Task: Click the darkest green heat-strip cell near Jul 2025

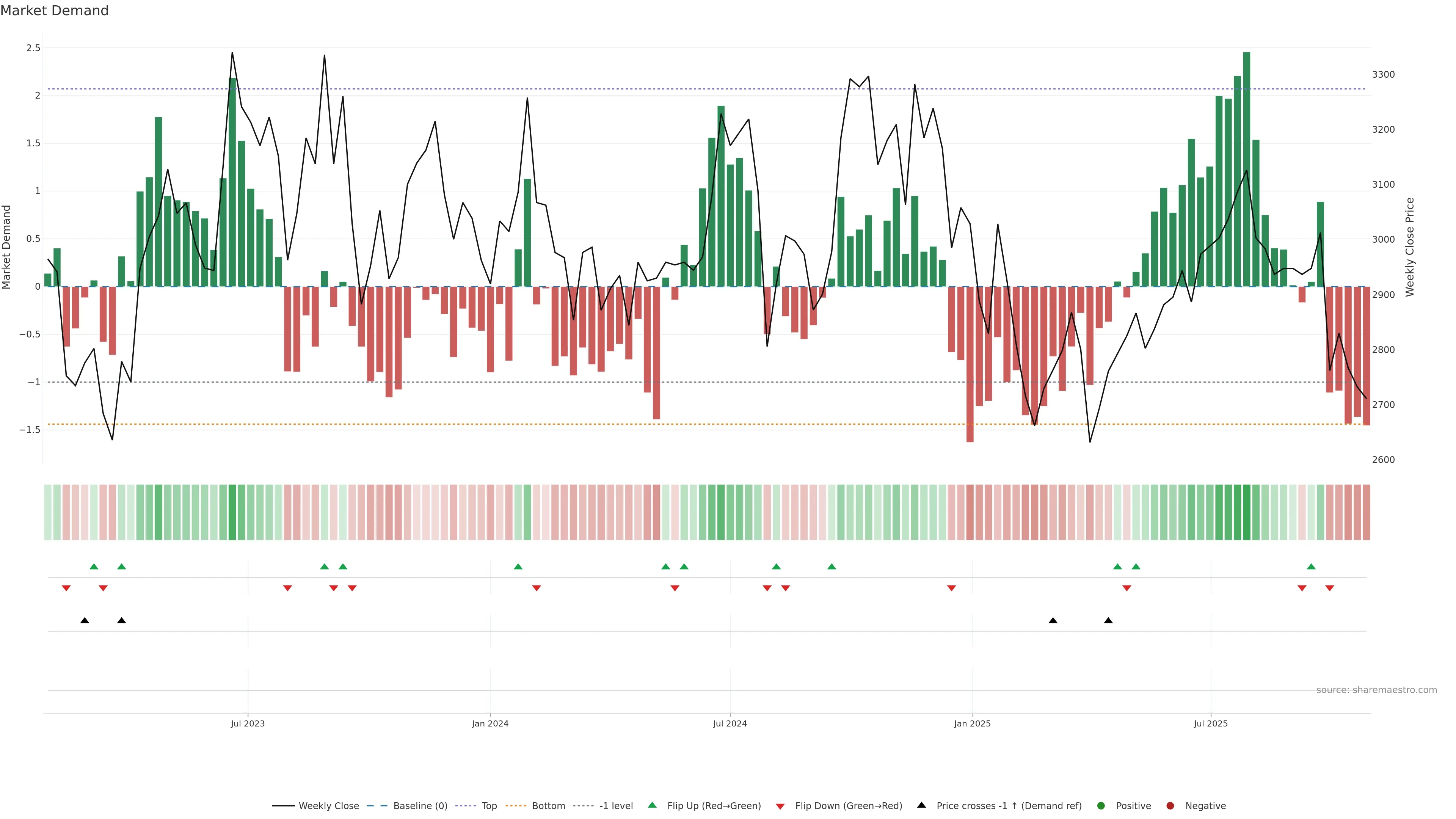Action: click(1246, 512)
